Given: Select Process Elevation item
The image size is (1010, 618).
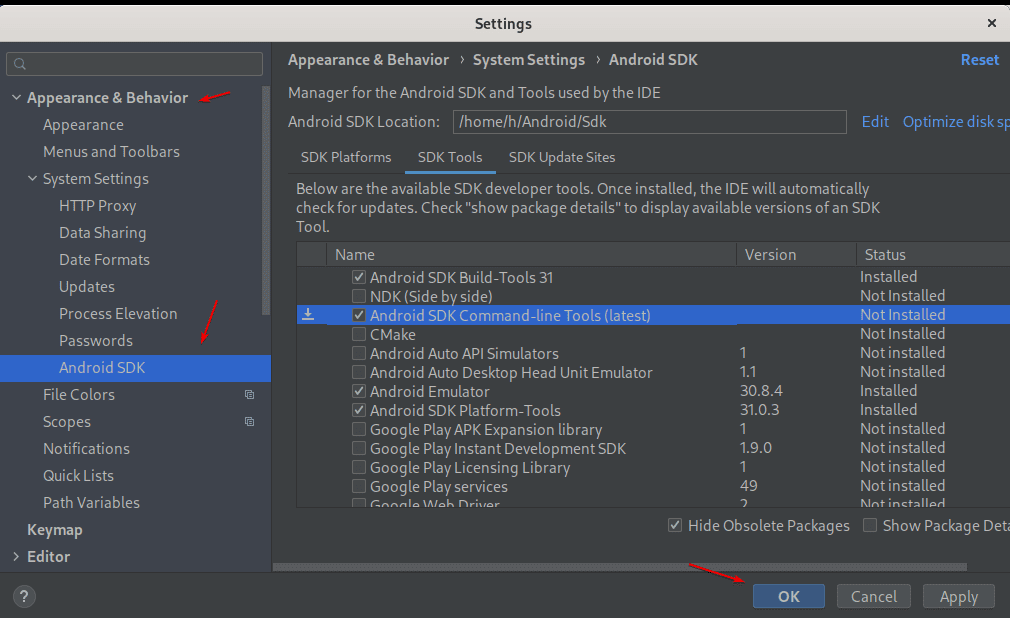Looking at the screenshot, I should 118,314.
